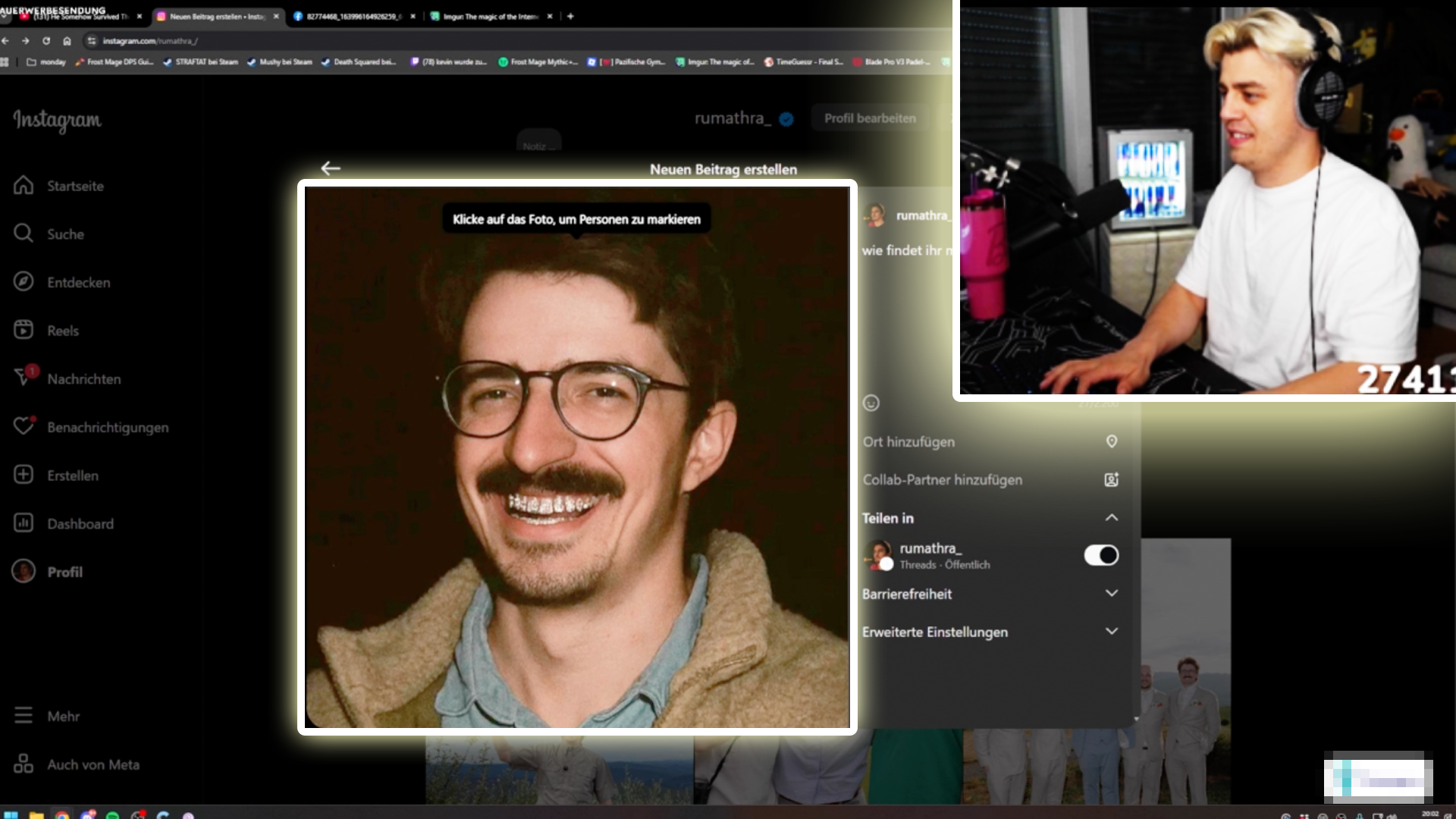Open the Reels icon in sidebar
1456x819 pixels.
coord(24,330)
